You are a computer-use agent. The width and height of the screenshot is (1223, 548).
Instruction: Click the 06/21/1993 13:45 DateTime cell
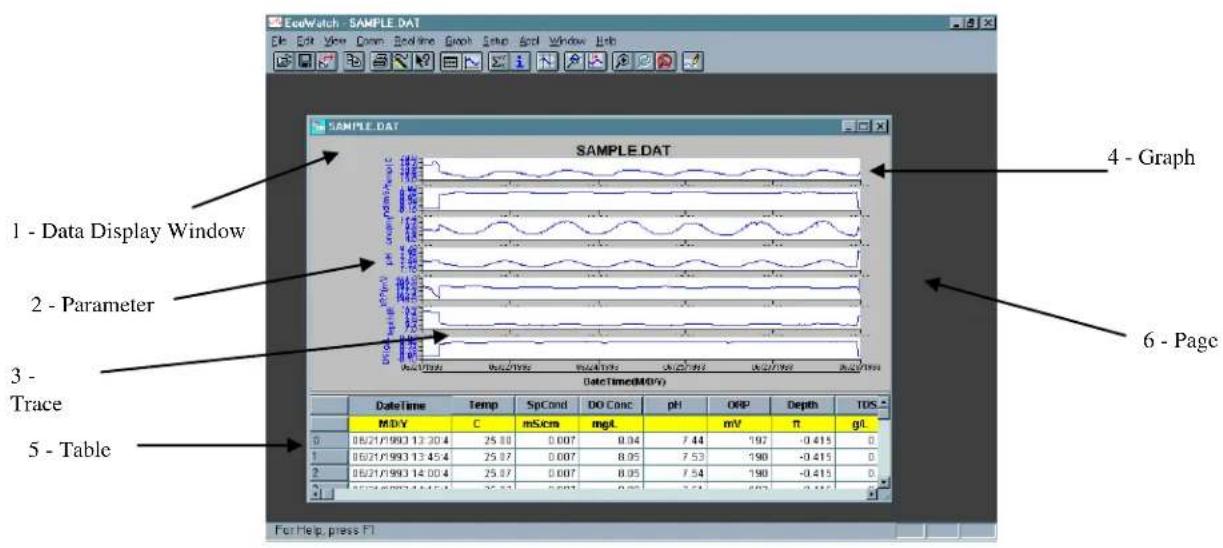click(x=398, y=455)
